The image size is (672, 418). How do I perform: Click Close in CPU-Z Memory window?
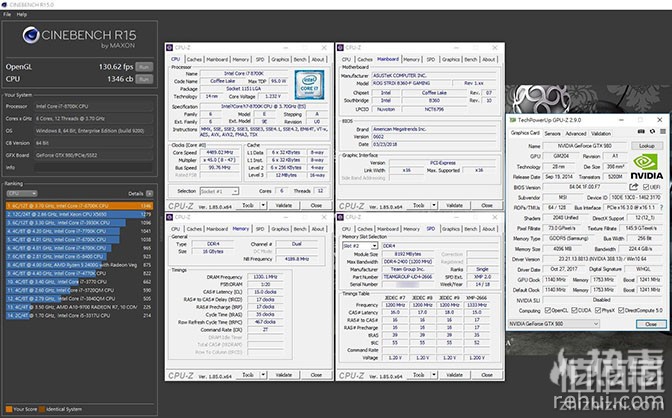[316, 375]
